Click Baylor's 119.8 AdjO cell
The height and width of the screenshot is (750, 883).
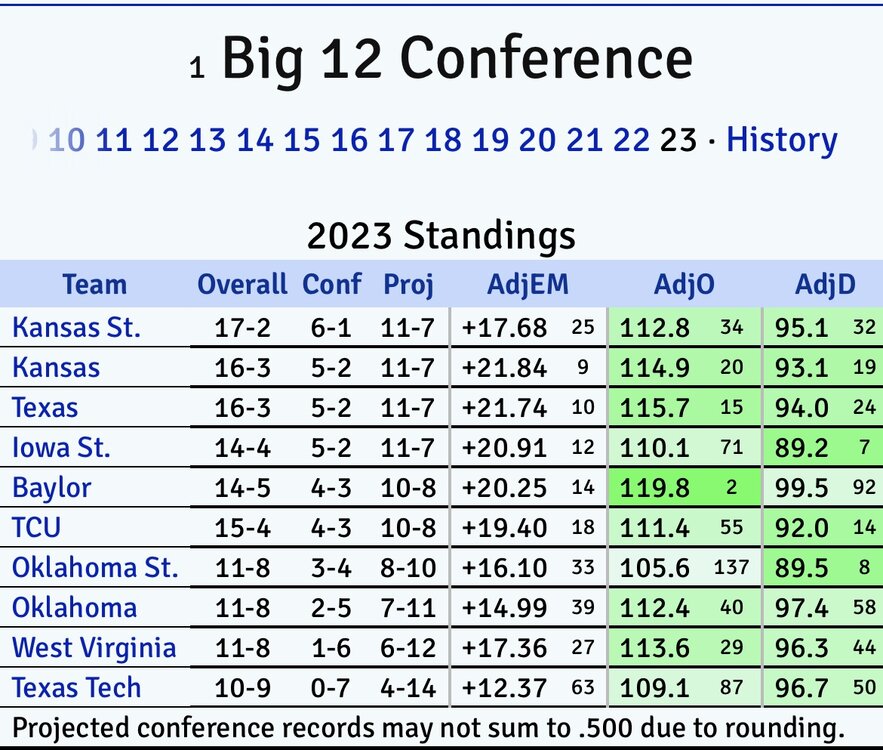pos(655,487)
